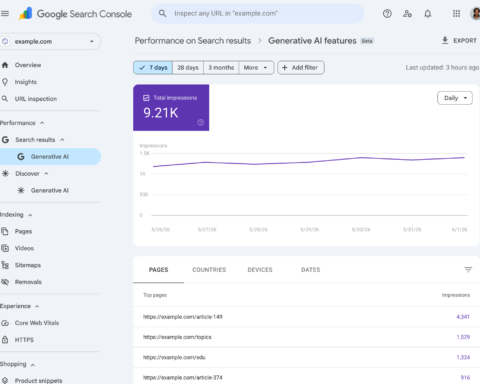The height and width of the screenshot is (384, 480).
Task: Switch to the Pages tab
Action: [158, 270]
